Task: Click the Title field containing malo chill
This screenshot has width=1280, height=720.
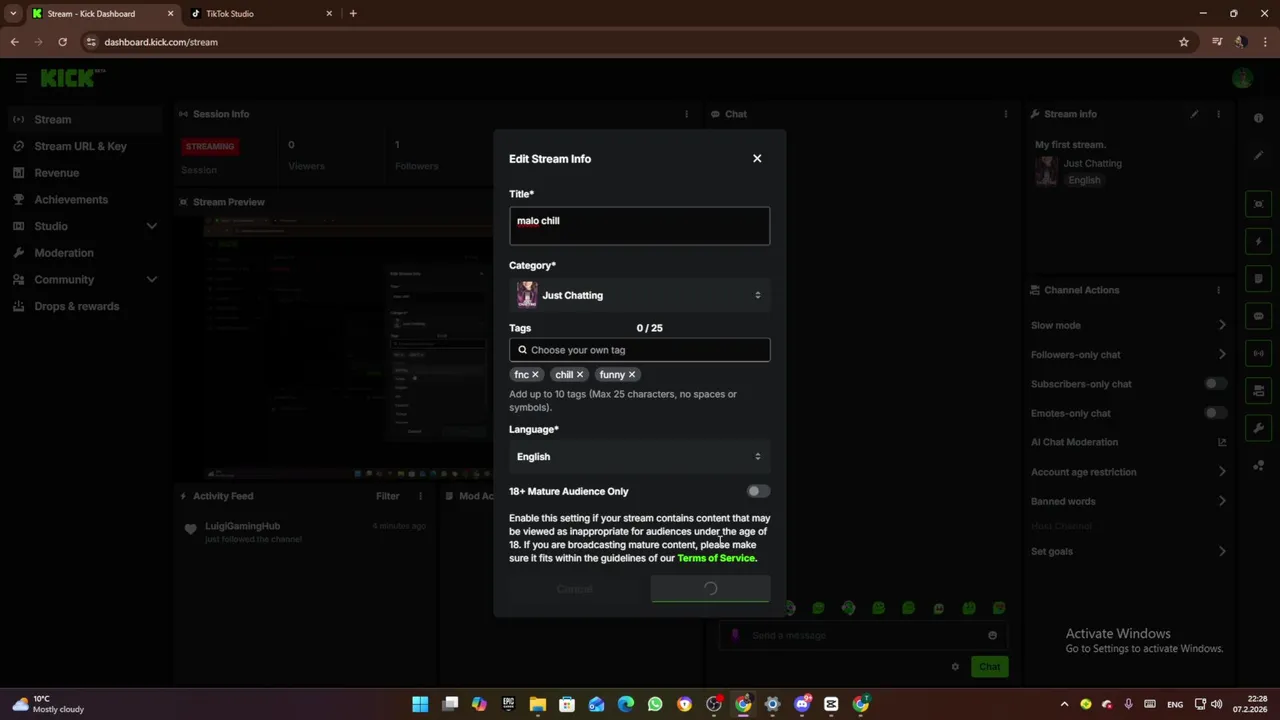Action: tap(639, 226)
